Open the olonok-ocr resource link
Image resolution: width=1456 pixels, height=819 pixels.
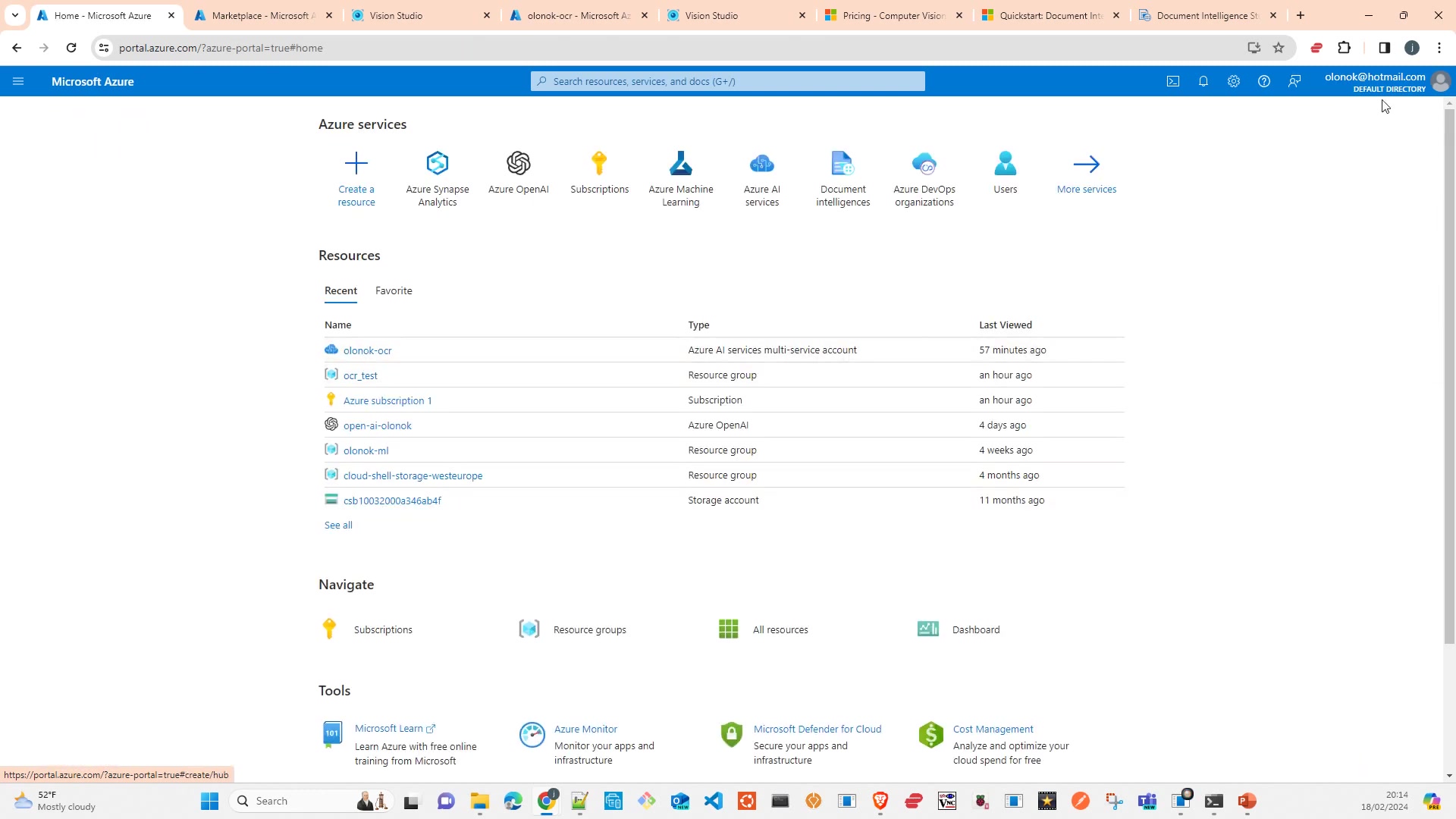point(368,350)
